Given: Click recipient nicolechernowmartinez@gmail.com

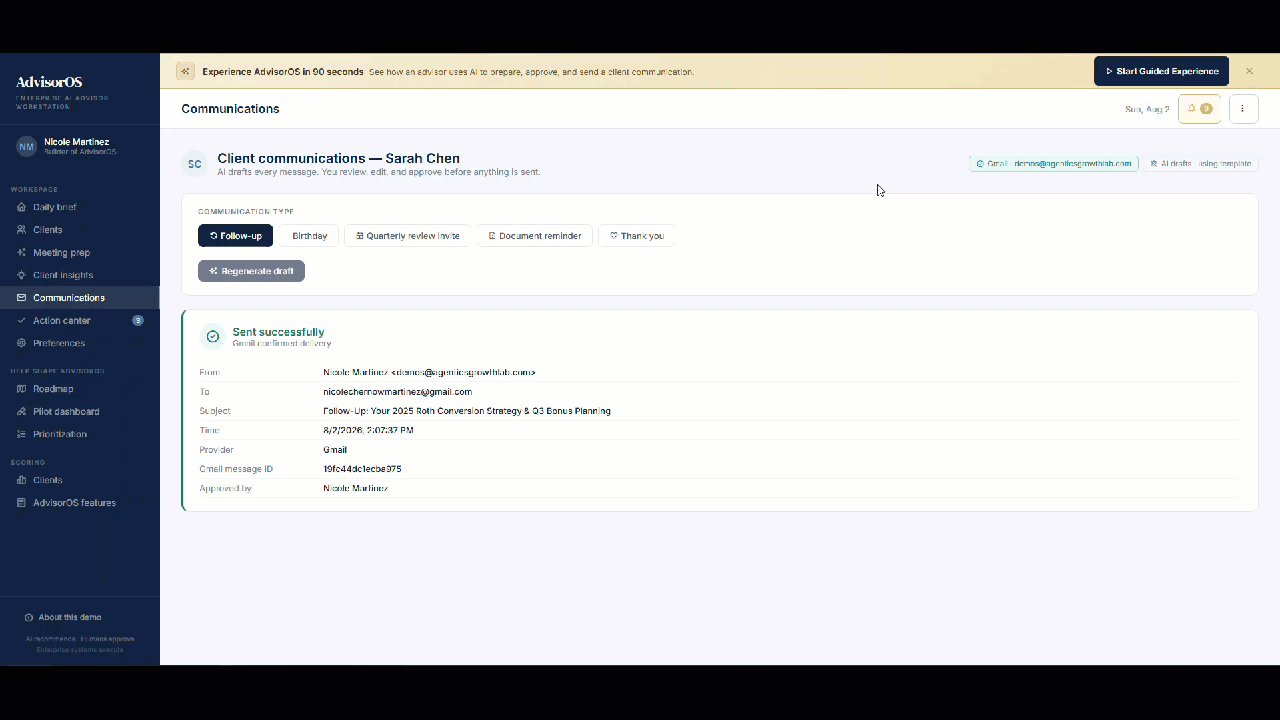Looking at the screenshot, I should 397,392.
